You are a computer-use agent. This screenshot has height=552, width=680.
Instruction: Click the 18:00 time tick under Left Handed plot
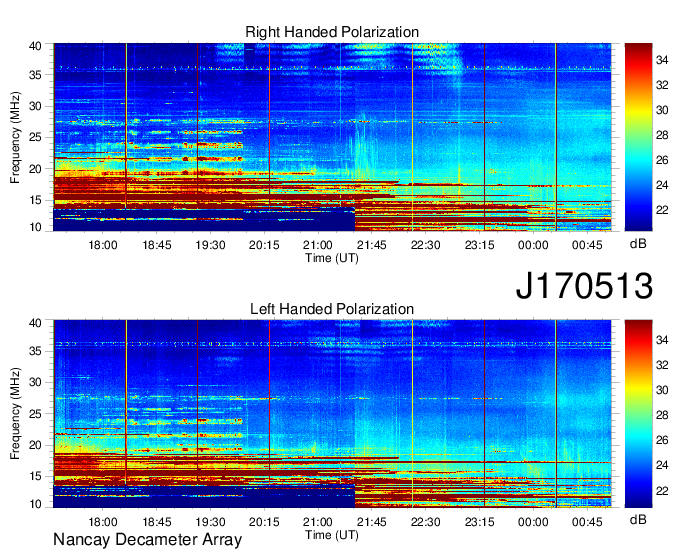click(103, 522)
